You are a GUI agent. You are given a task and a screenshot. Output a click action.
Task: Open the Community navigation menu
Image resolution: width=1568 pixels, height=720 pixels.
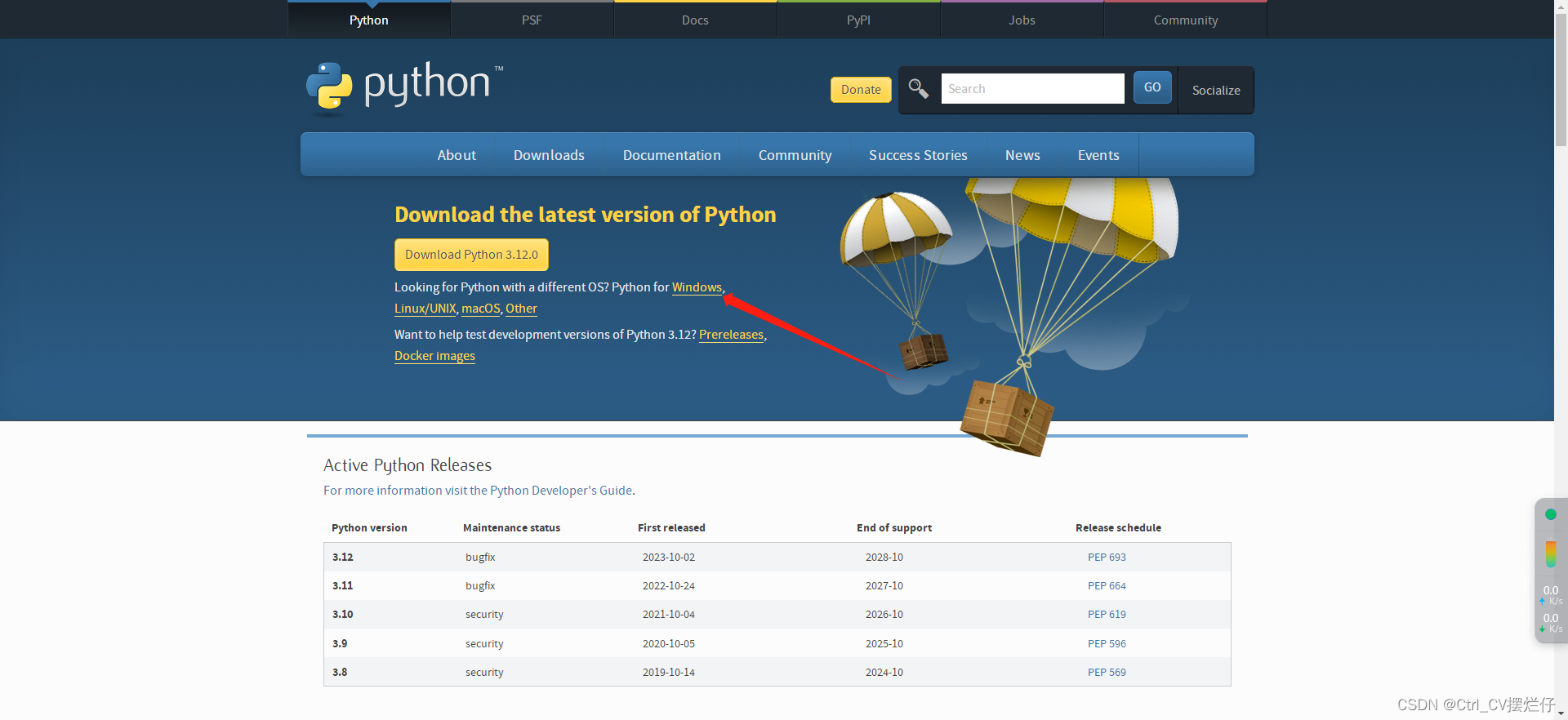coord(795,155)
